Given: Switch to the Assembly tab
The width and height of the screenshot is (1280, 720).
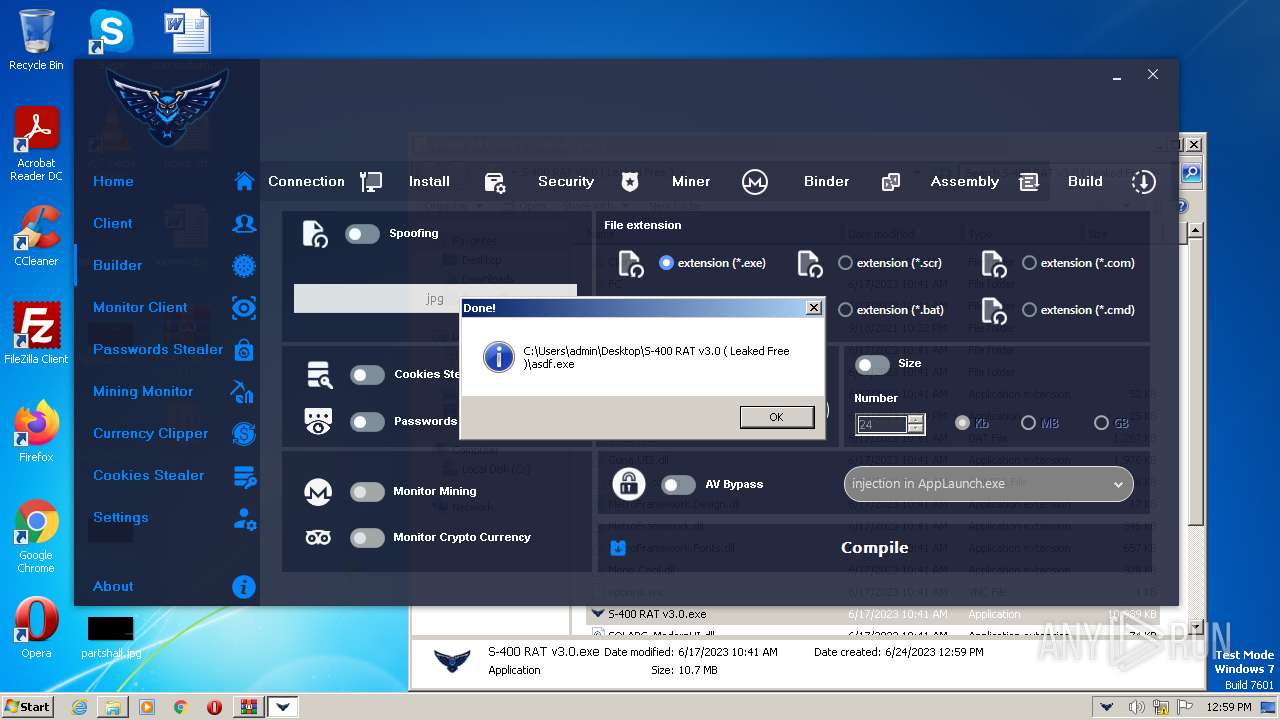Looking at the screenshot, I should 965,181.
